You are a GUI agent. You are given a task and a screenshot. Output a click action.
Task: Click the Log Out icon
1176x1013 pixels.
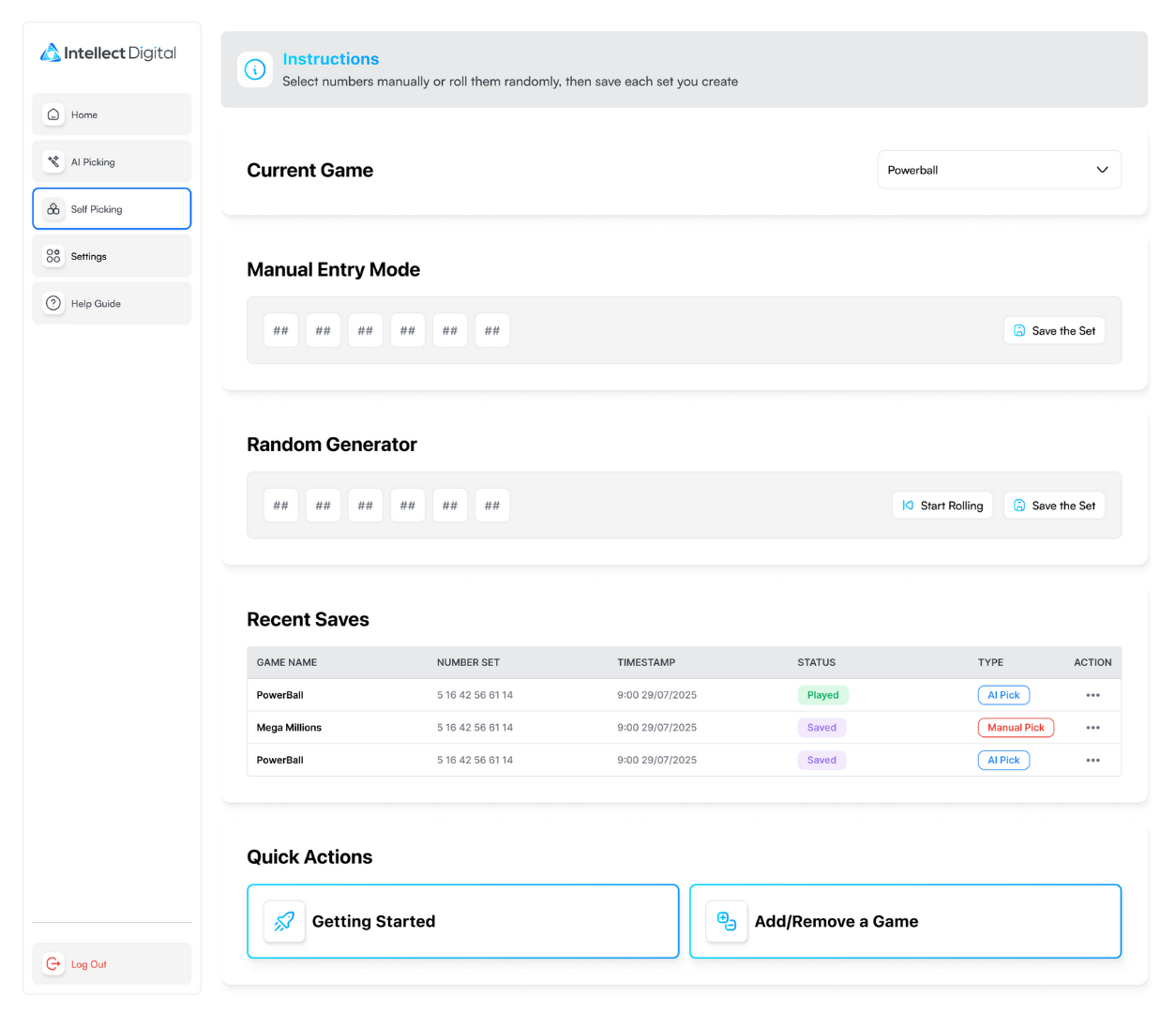tap(53, 963)
